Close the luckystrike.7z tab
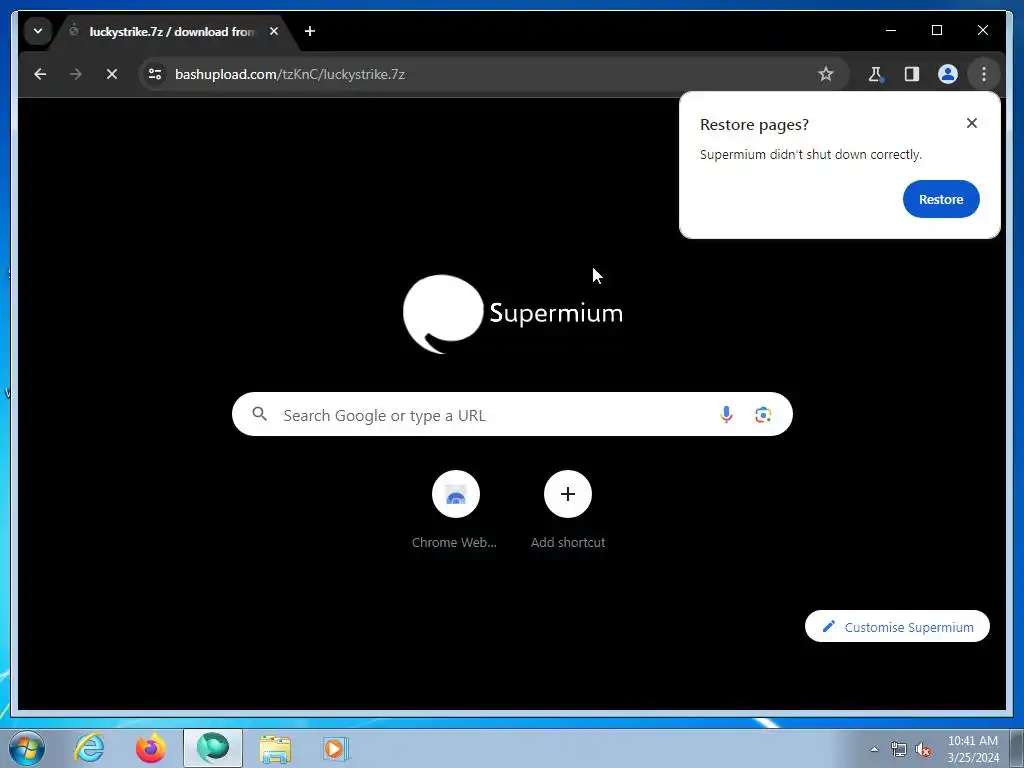Viewport: 1024px width, 768px height. (274, 31)
